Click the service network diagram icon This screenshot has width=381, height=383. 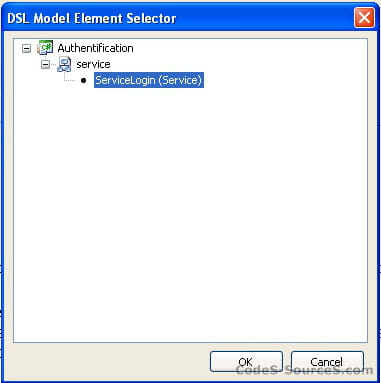(64, 64)
